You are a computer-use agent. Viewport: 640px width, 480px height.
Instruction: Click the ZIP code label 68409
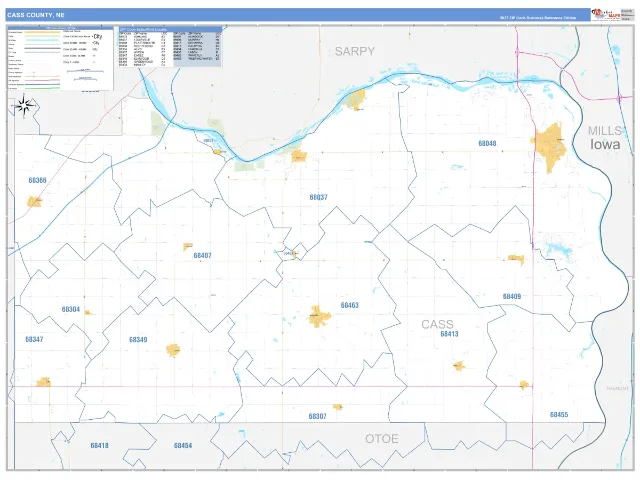tap(512, 296)
